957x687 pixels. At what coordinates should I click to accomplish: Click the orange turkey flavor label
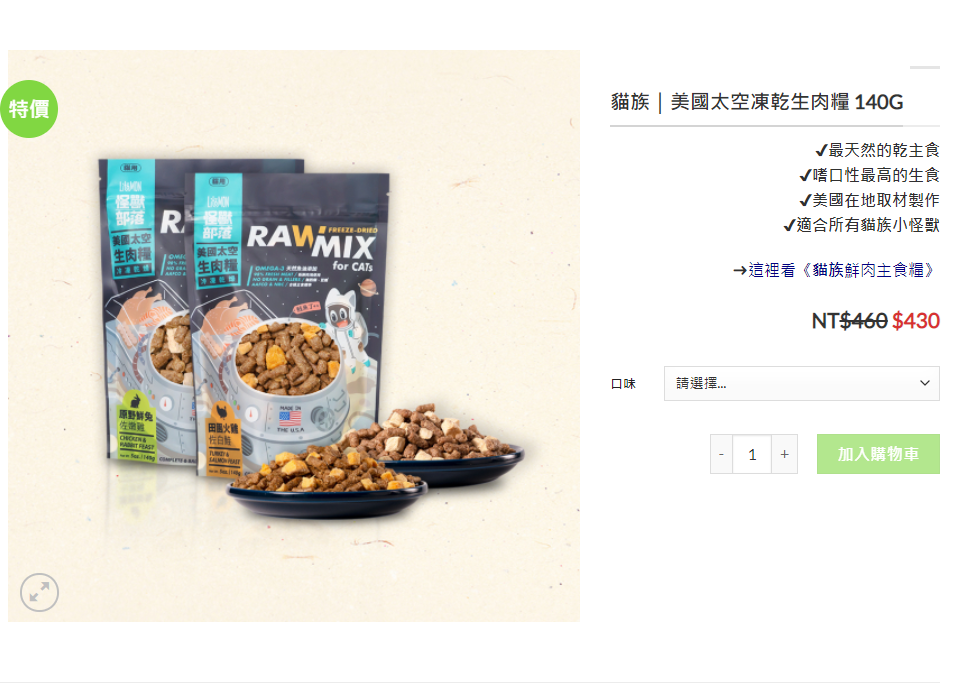point(224,439)
